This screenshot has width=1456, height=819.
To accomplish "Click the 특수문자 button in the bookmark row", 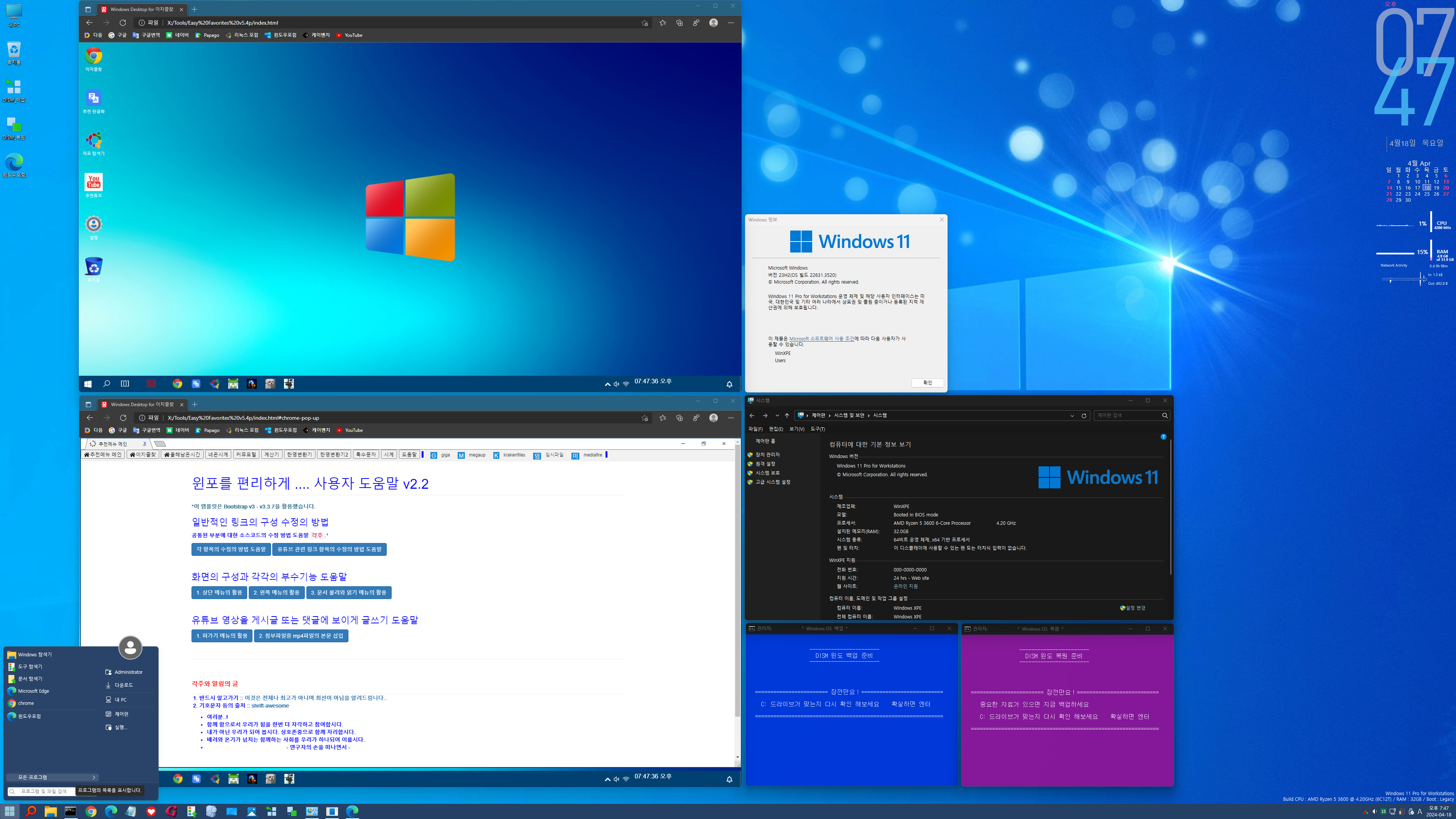I will pyautogui.click(x=366, y=455).
